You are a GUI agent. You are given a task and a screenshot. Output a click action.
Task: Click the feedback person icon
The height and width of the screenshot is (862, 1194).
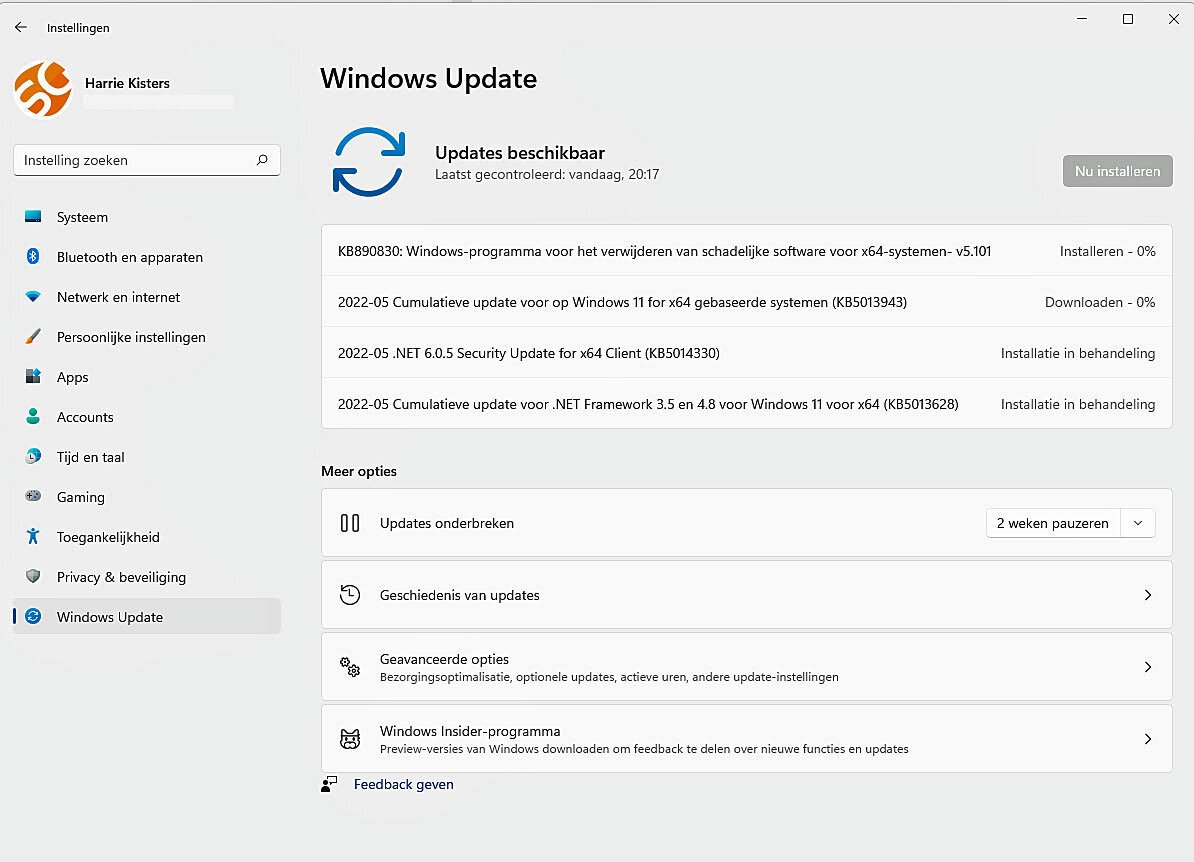pos(329,784)
